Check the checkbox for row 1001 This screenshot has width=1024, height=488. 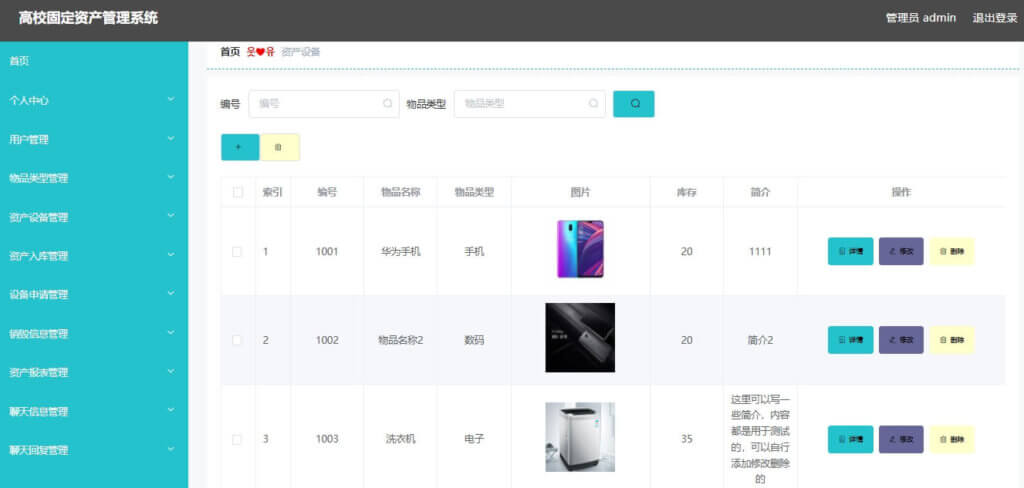coord(238,252)
